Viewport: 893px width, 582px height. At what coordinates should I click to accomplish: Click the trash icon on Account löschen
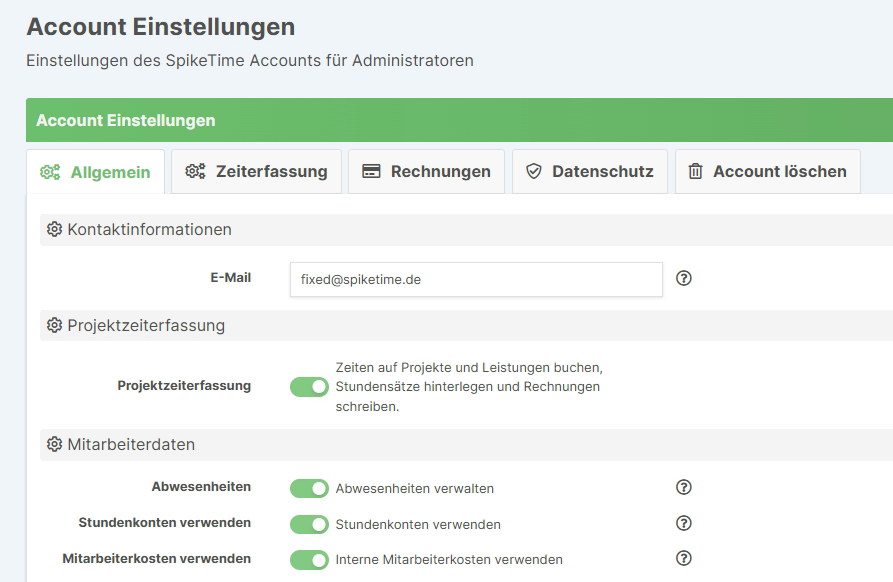tap(693, 171)
